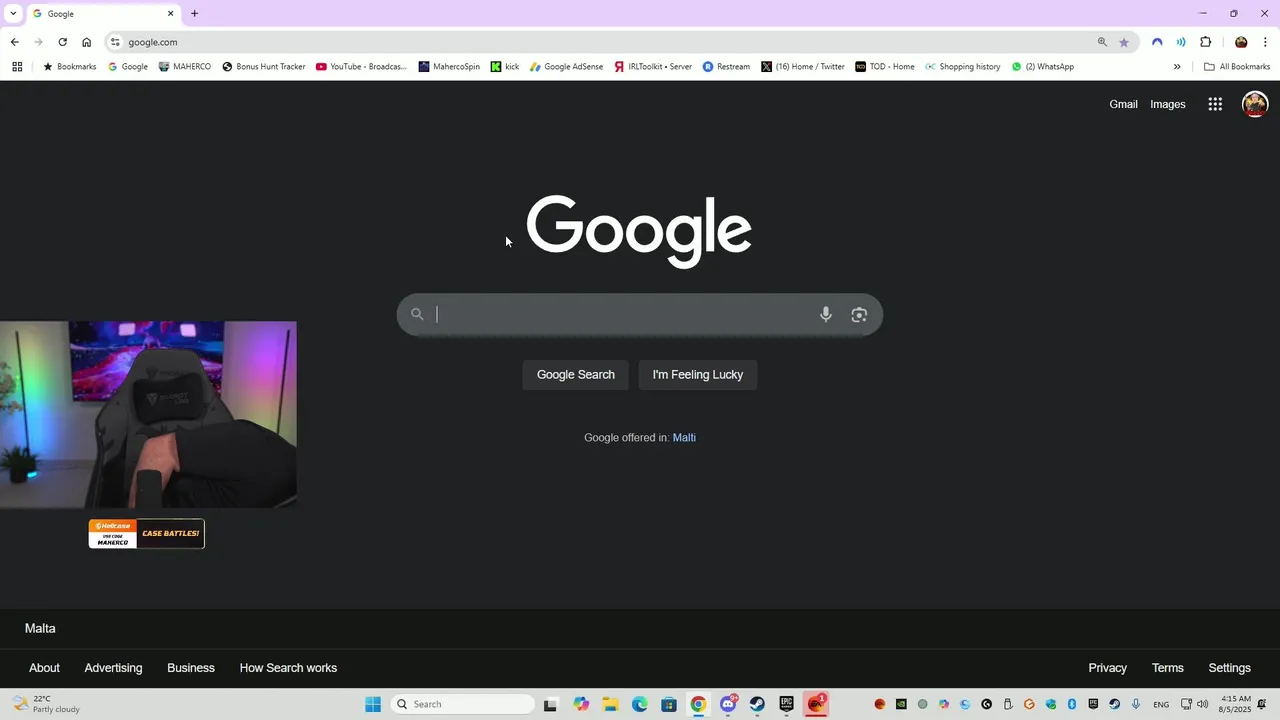Screen dimensions: 1280x720
Task: Open the Google AdSense bookmark
Action: pos(566,67)
